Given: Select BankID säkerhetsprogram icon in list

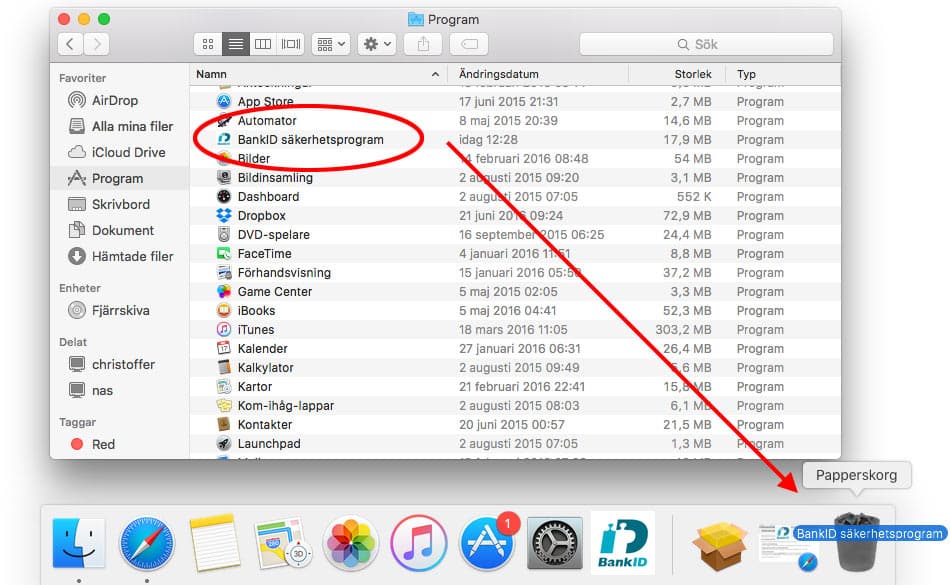Looking at the screenshot, I should 224,139.
